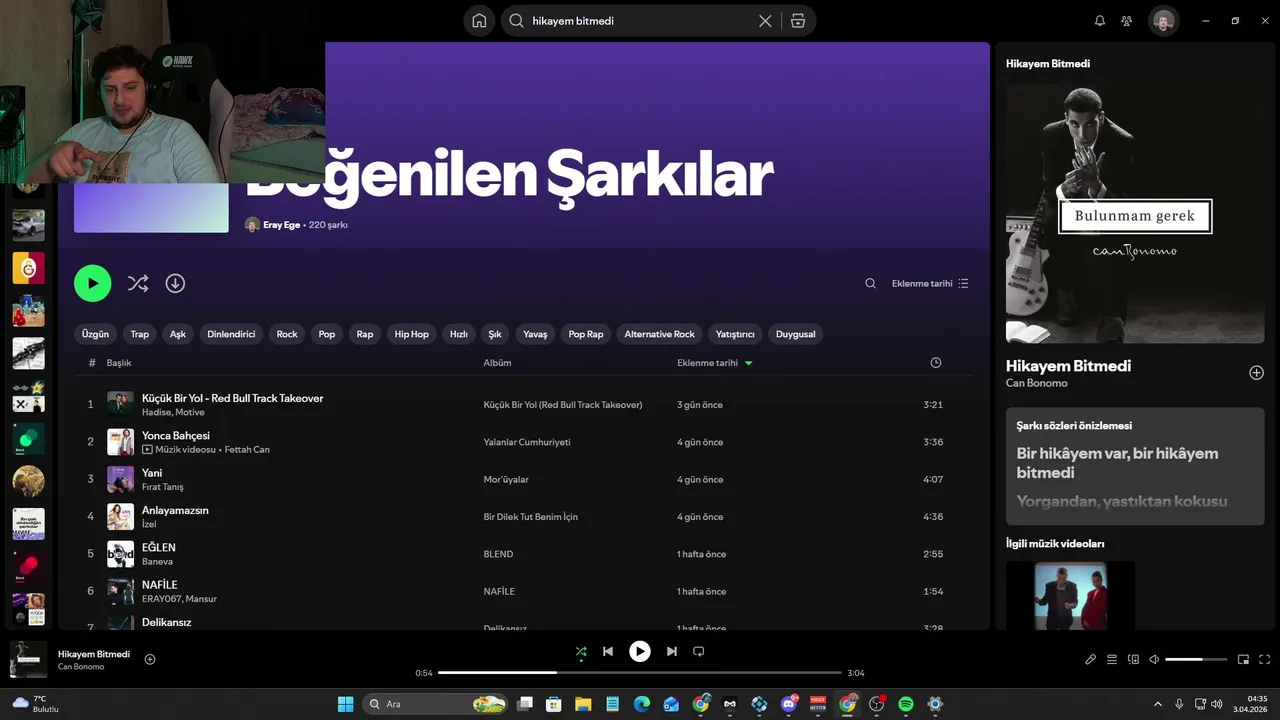Search within the playlist with magnifier icon
1280x720 pixels.
click(870, 284)
